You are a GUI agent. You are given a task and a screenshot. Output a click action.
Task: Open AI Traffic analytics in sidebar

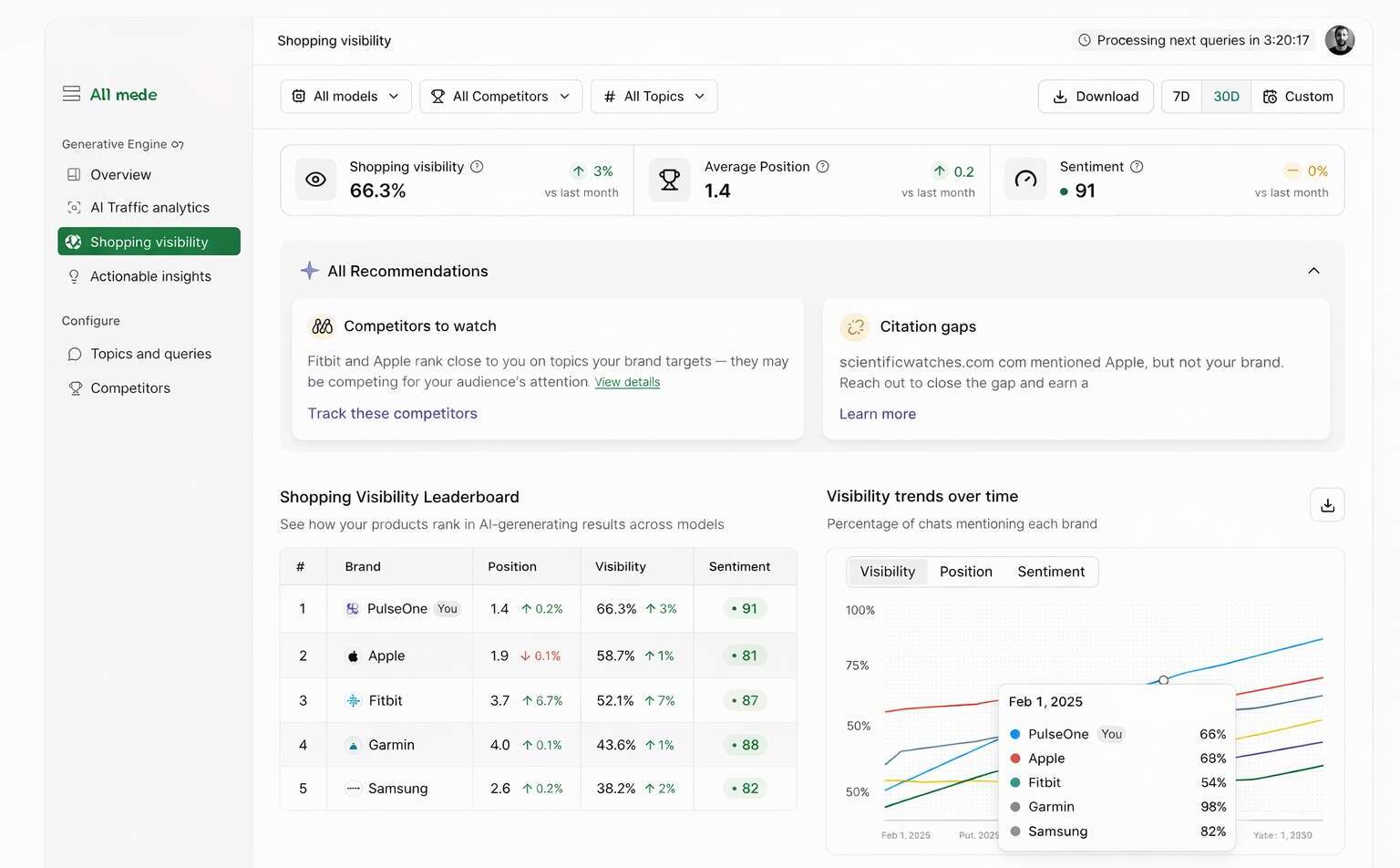coord(149,208)
